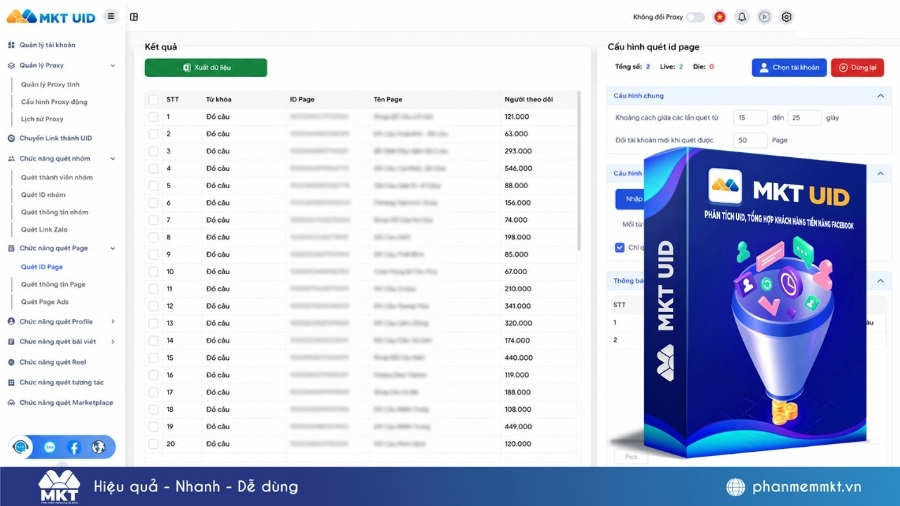
Task: Toggle the Không đổi Proxy switch
Action: point(695,17)
